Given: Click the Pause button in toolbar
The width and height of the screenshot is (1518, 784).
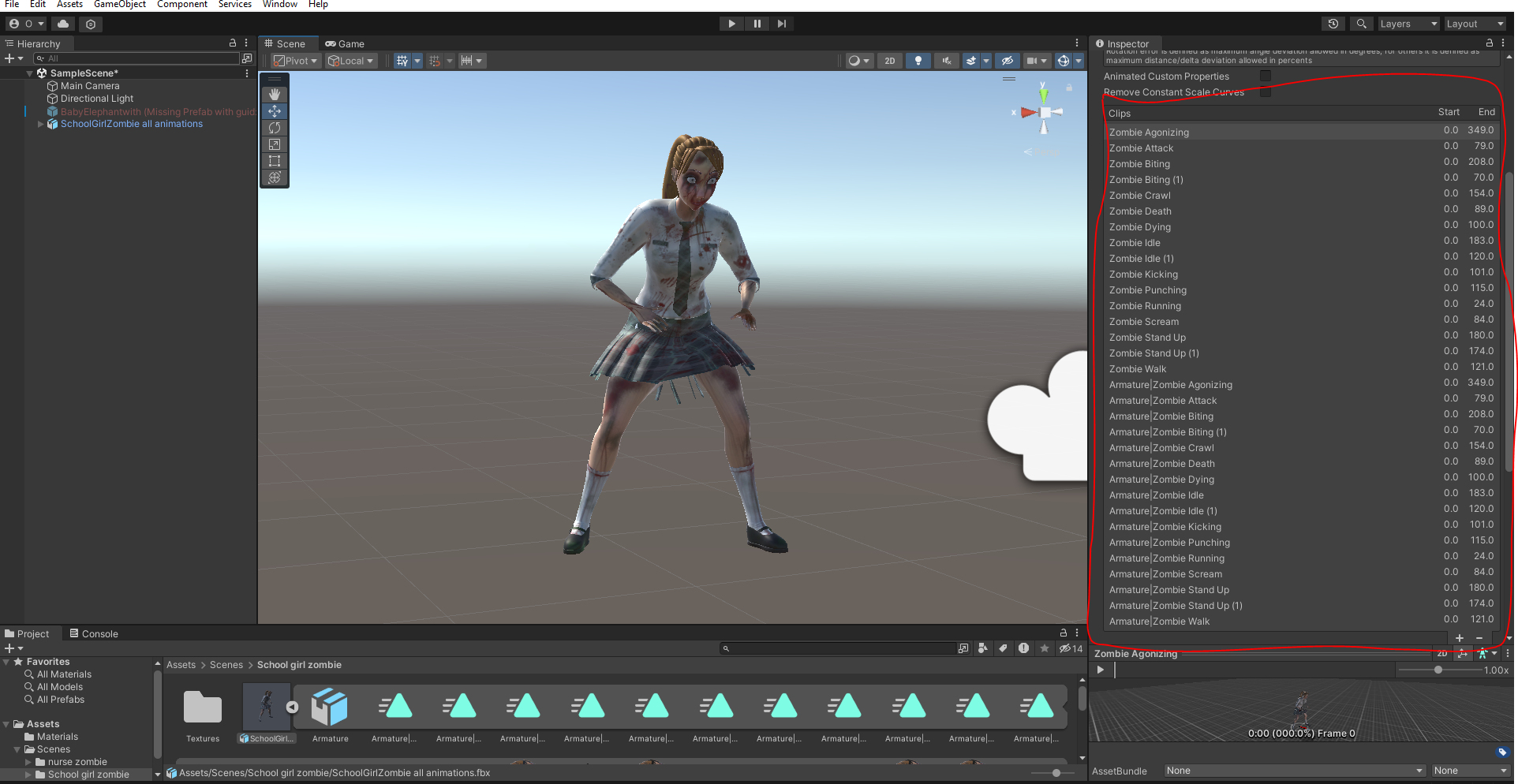Looking at the screenshot, I should click(757, 24).
